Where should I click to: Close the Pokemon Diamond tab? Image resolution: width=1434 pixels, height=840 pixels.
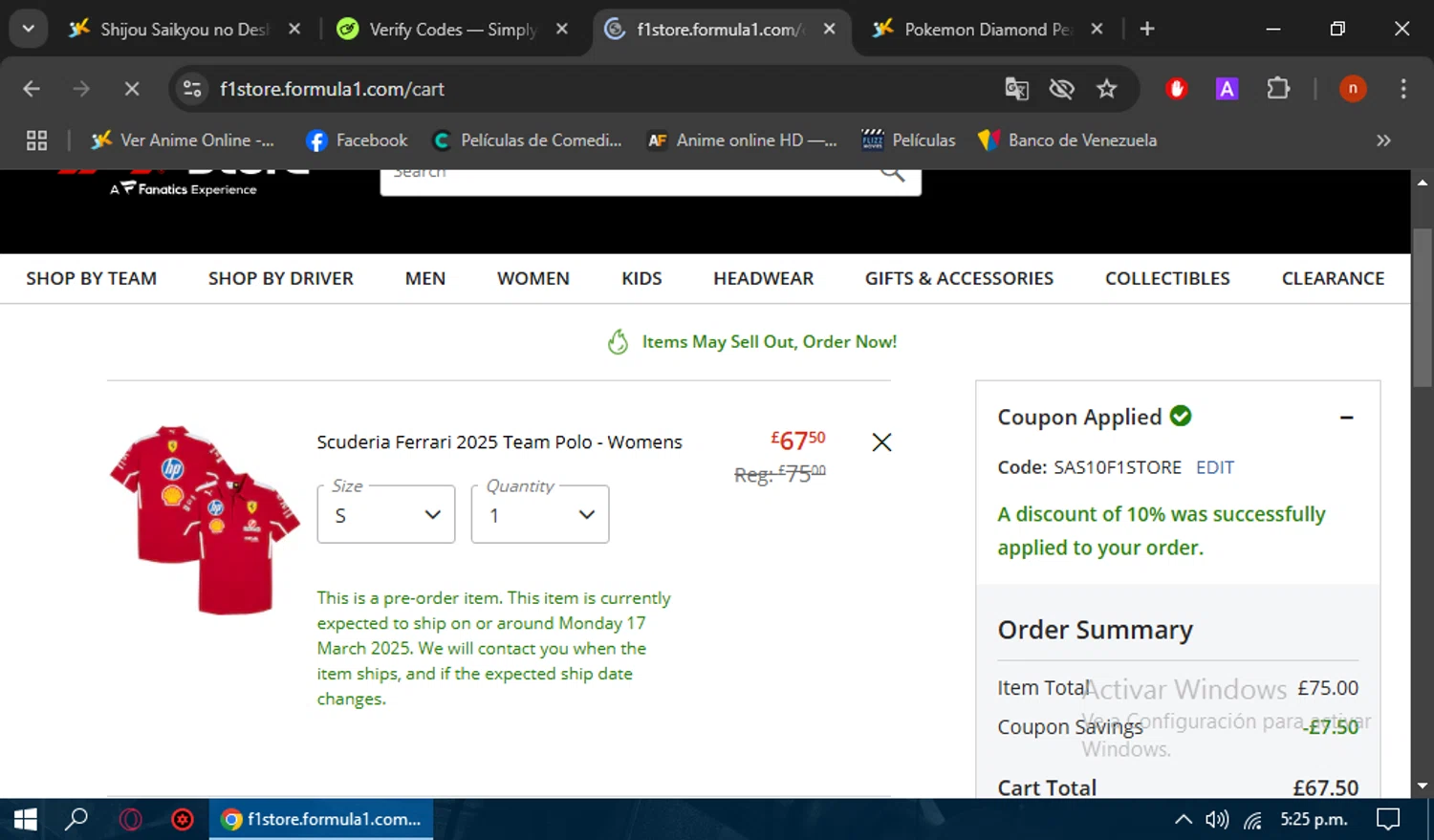click(x=1097, y=29)
